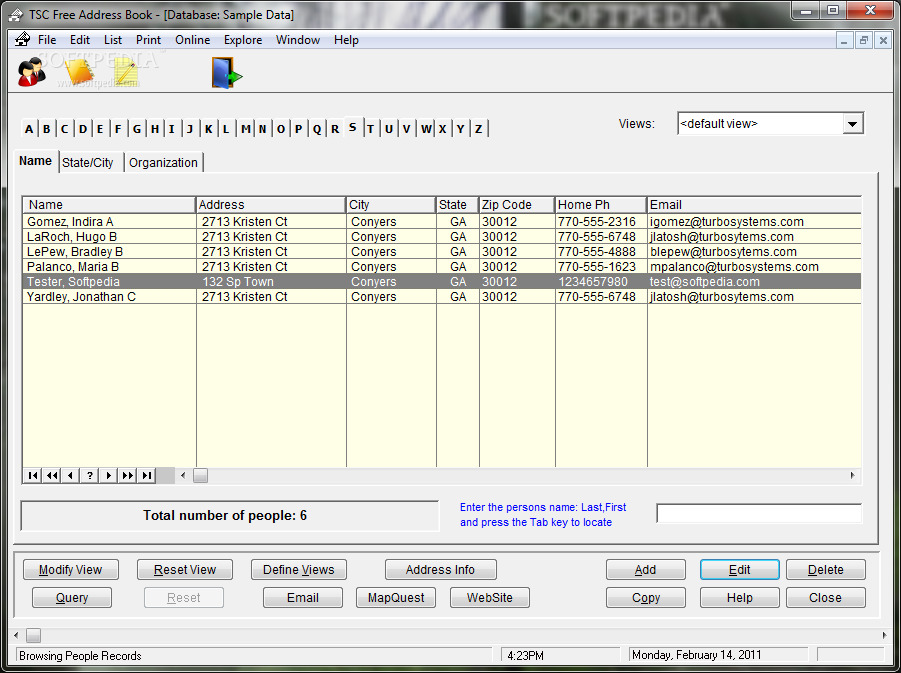Screen dimensions: 901x673
Task: Open the Help menu
Action: 346,40
